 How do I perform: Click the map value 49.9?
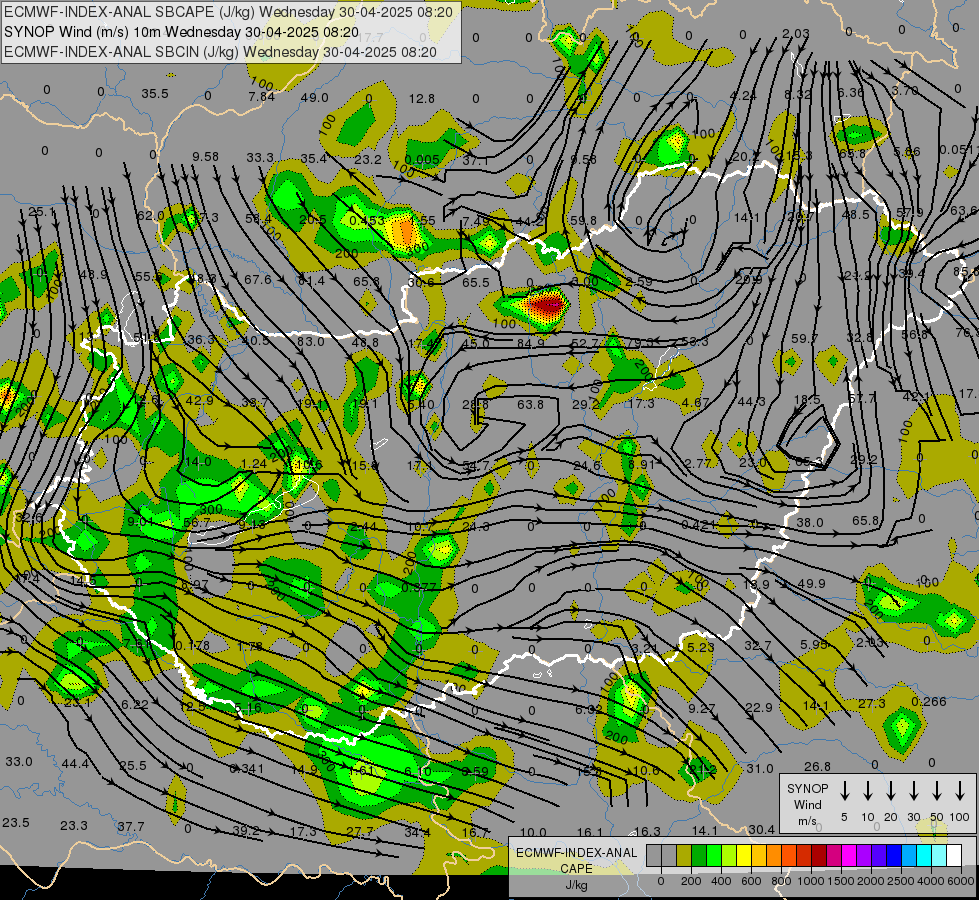click(x=811, y=583)
